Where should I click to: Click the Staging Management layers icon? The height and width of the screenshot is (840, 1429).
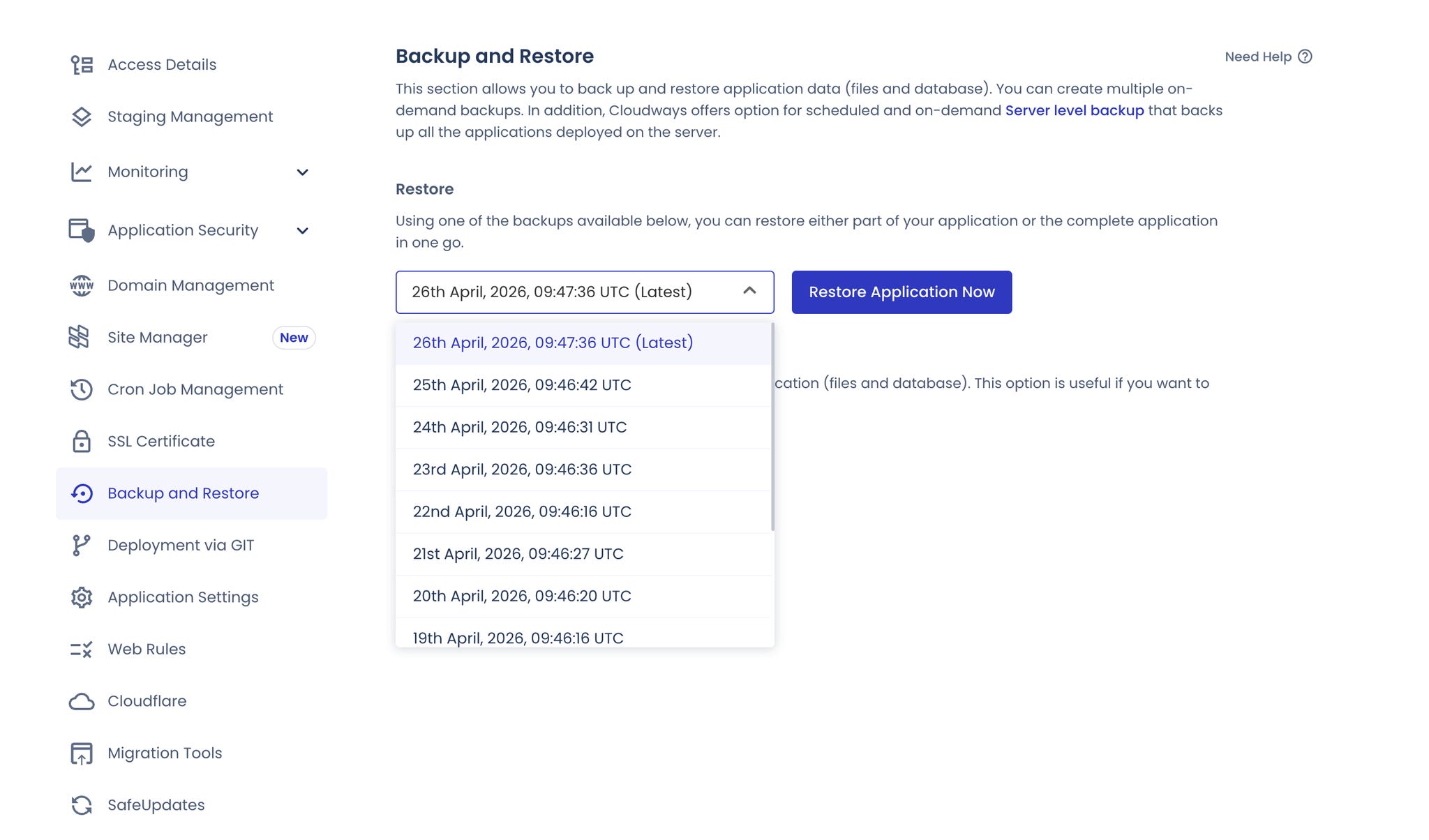click(x=82, y=117)
